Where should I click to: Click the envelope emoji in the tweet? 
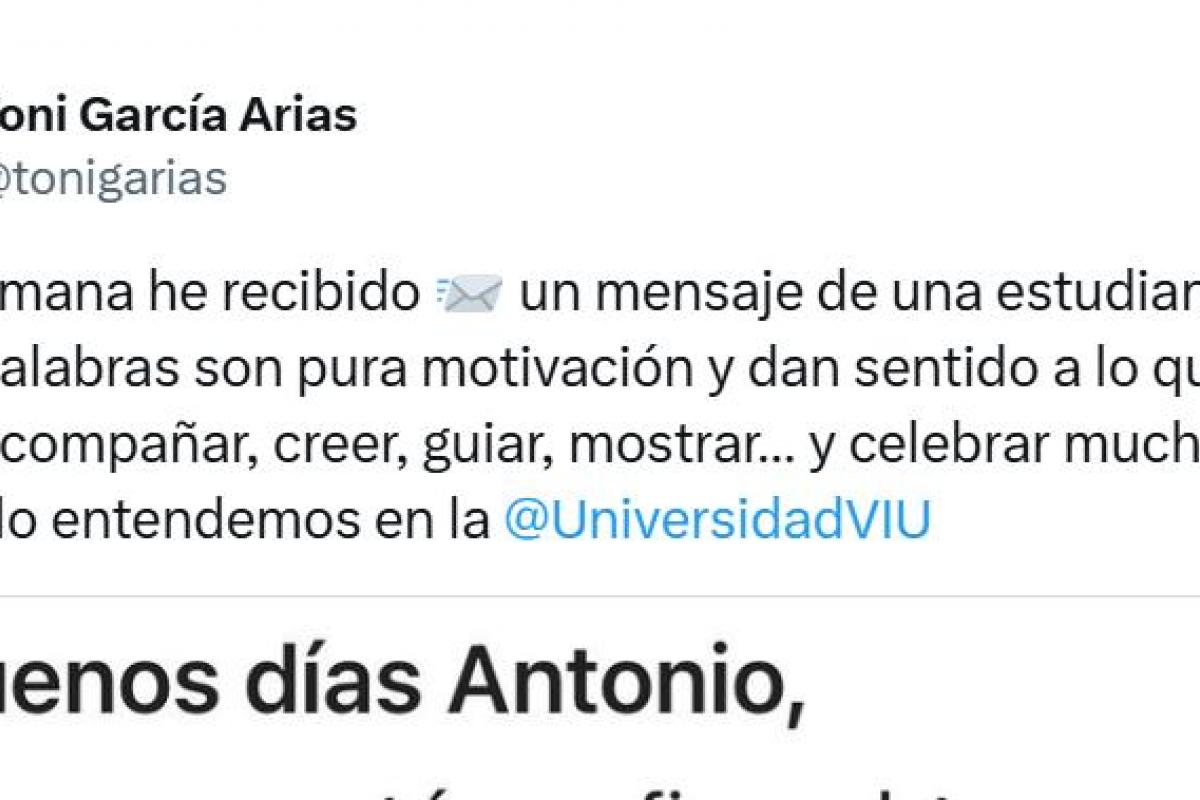click(x=470, y=293)
